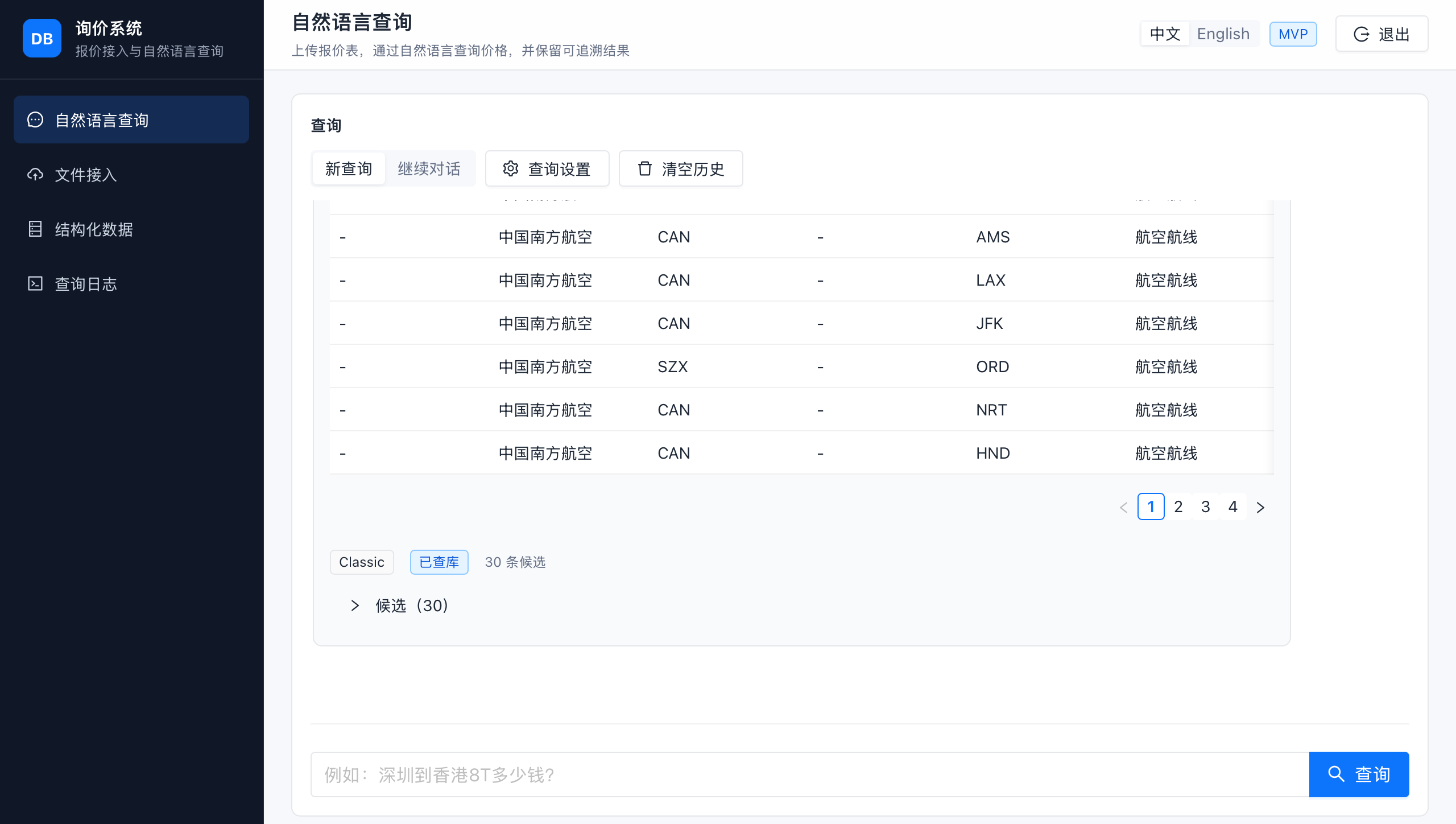Submit with the blue 查询 button
This screenshot has width=1456, height=824.
pyautogui.click(x=1359, y=774)
